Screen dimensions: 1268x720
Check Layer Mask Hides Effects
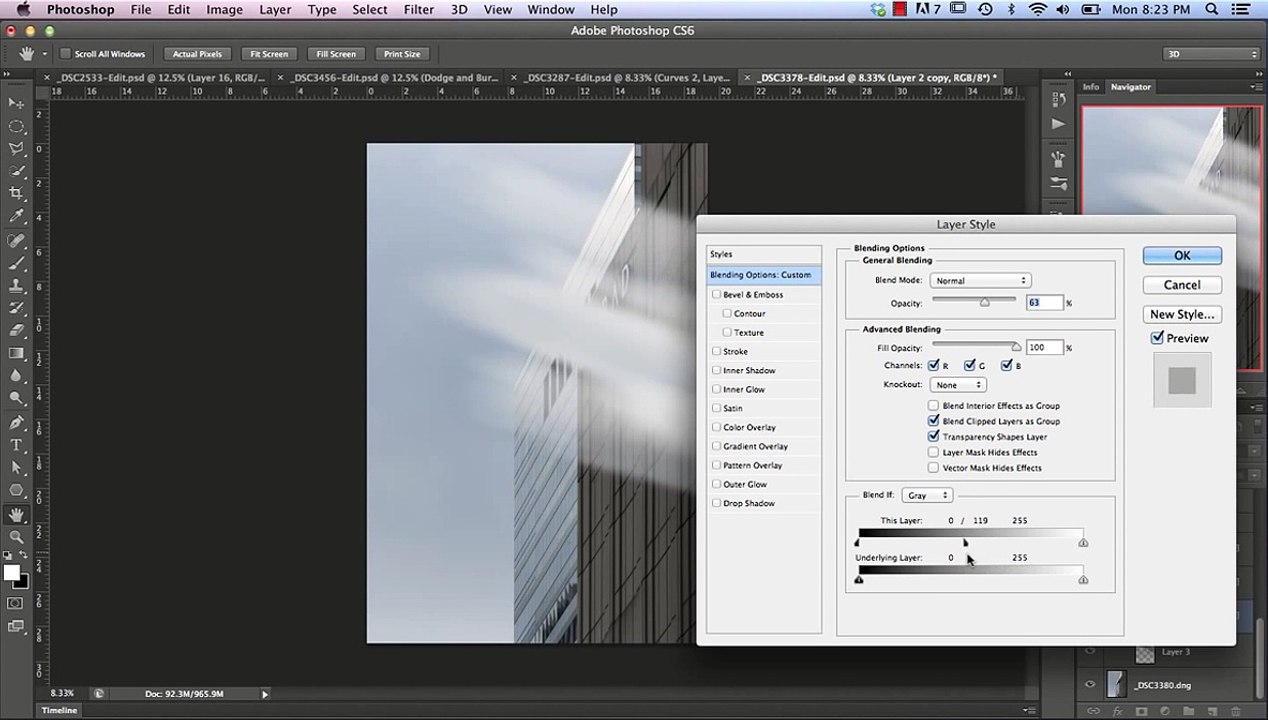(x=933, y=453)
